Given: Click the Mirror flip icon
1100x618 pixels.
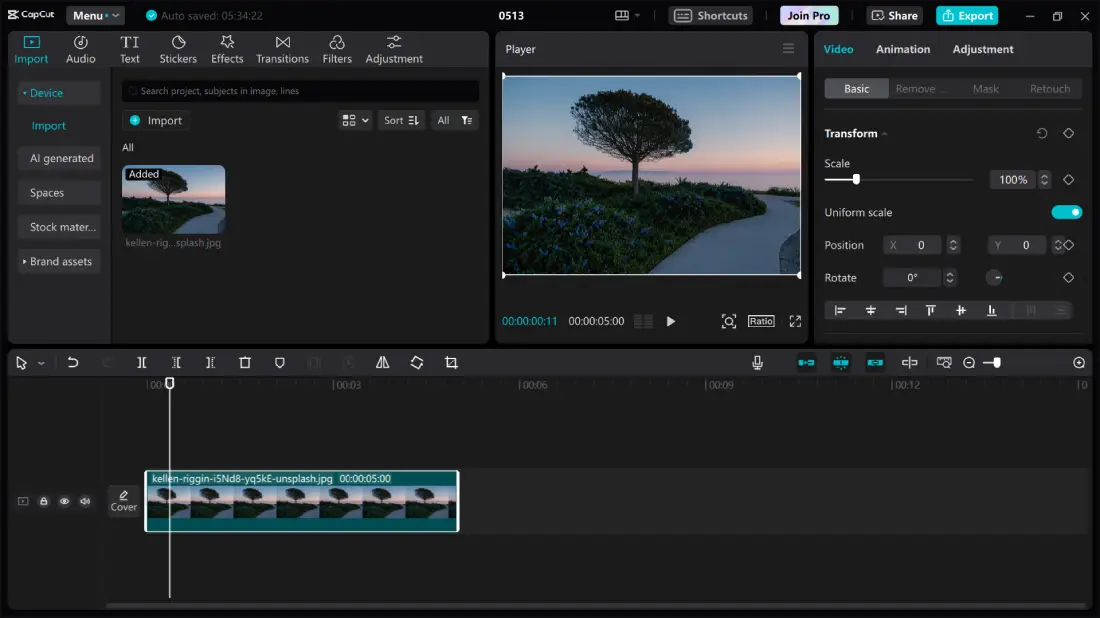Looking at the screenshot, I should tap(382, 363).
